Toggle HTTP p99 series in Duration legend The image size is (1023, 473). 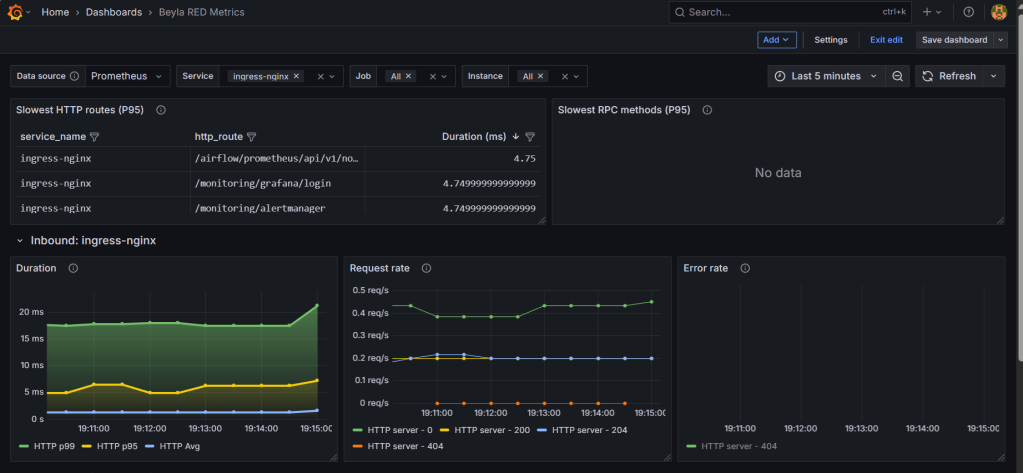55,445
